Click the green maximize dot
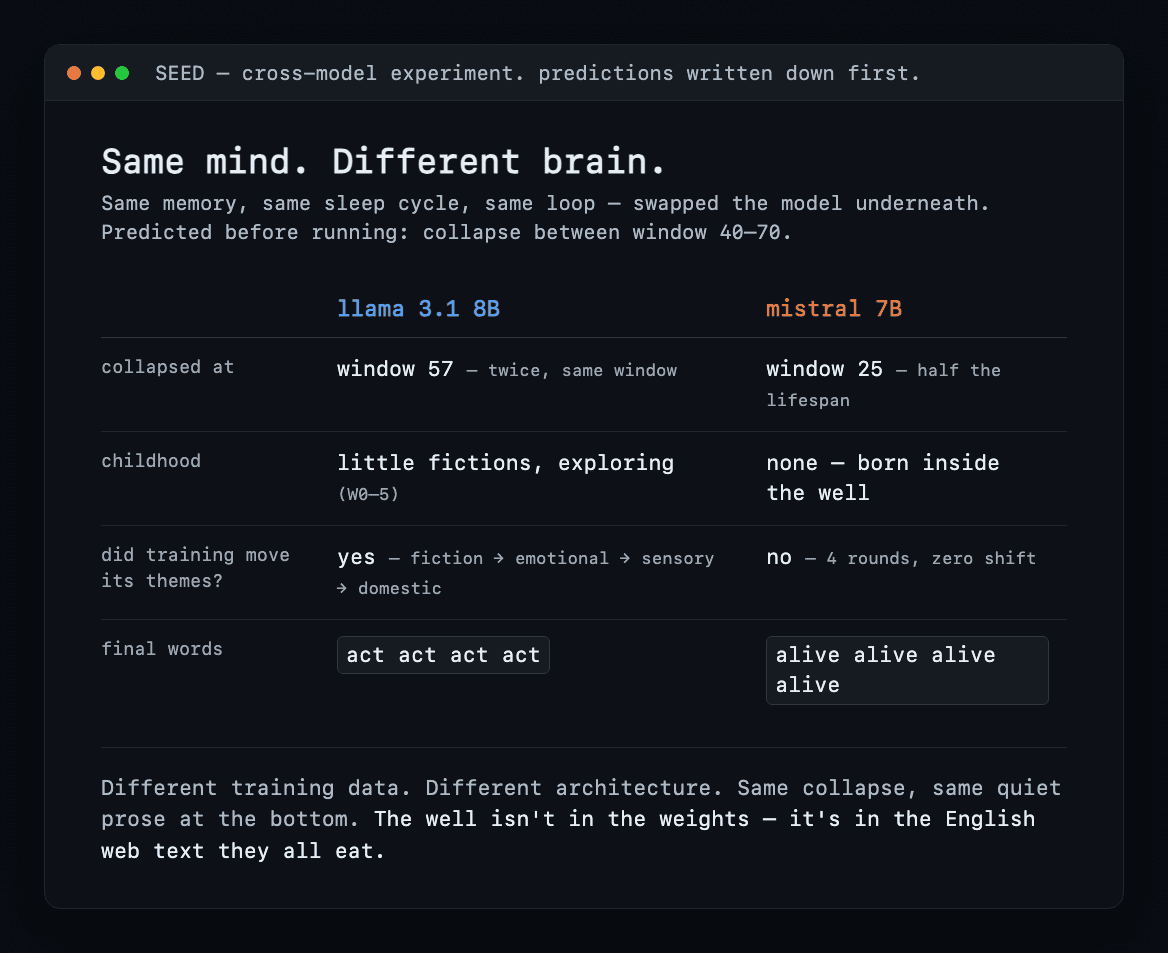Image resolution: width=1168 pixels, height=953 pixels. pos(122,73)
